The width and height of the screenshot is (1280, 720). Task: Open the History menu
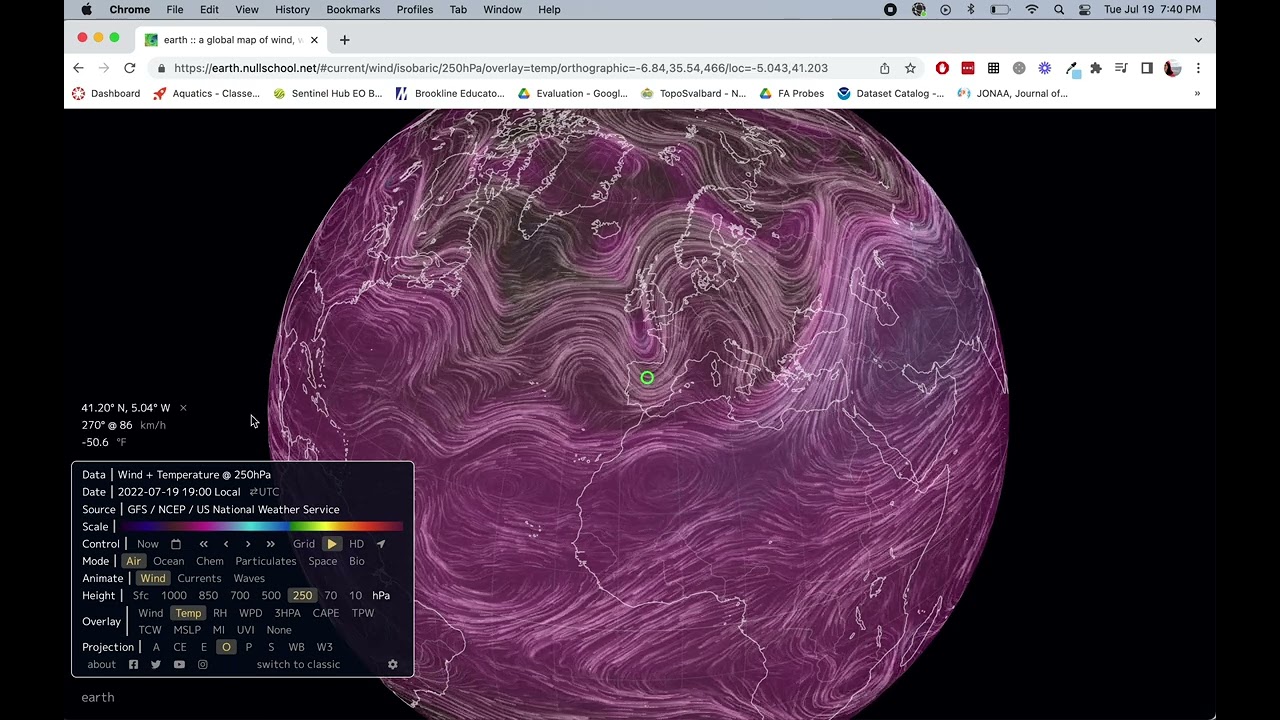[x=292, y=9]
